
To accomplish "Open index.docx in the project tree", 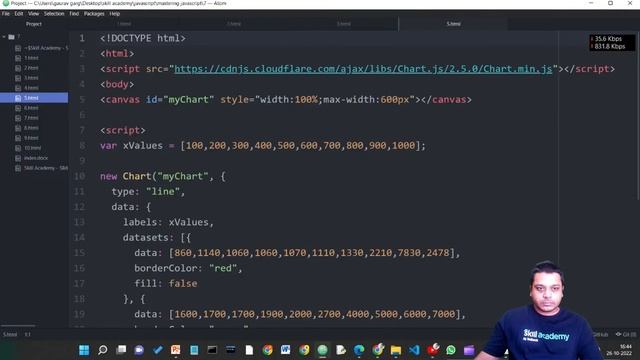I will (36, 158).
